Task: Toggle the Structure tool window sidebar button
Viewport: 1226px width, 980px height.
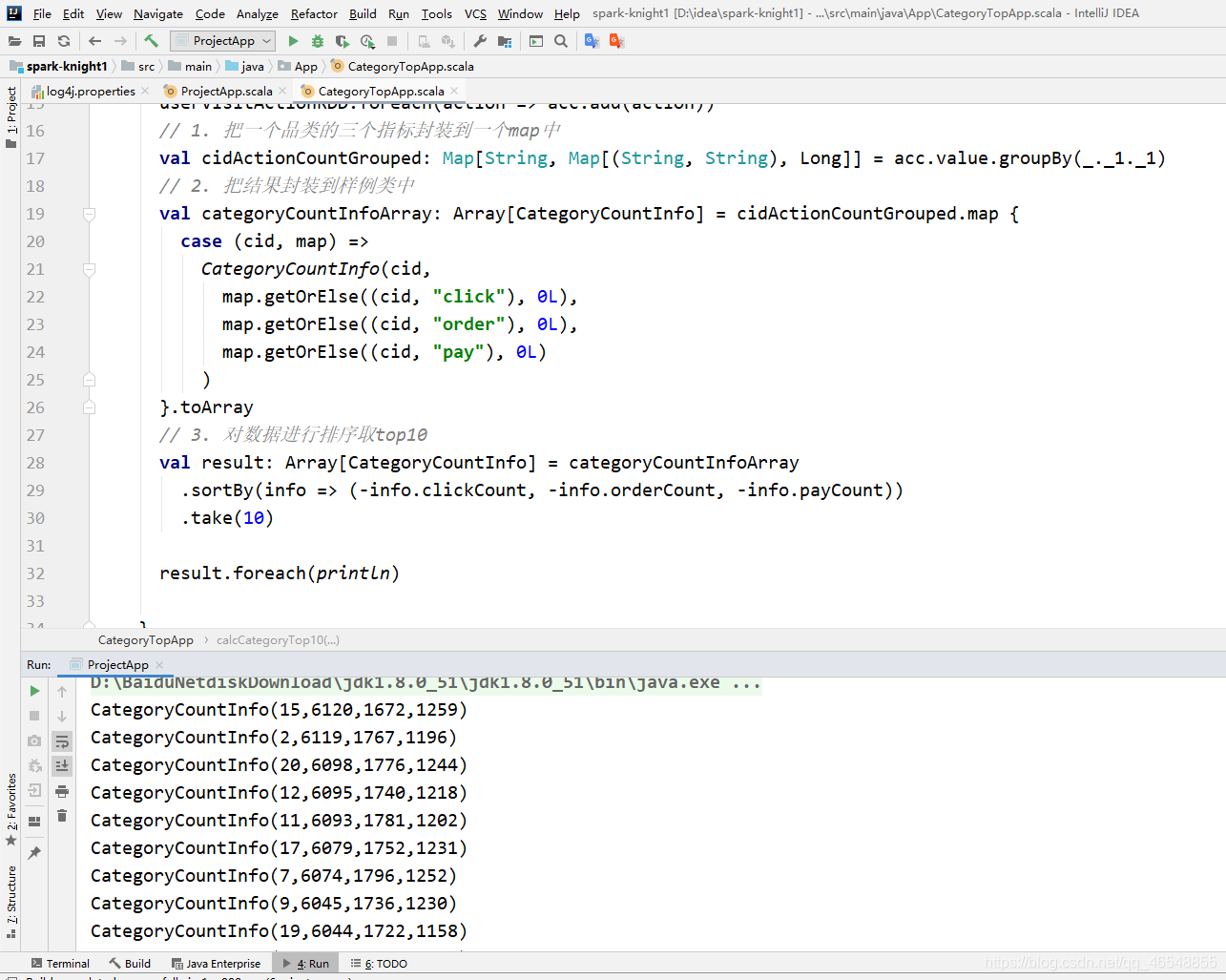Action: 10,902
